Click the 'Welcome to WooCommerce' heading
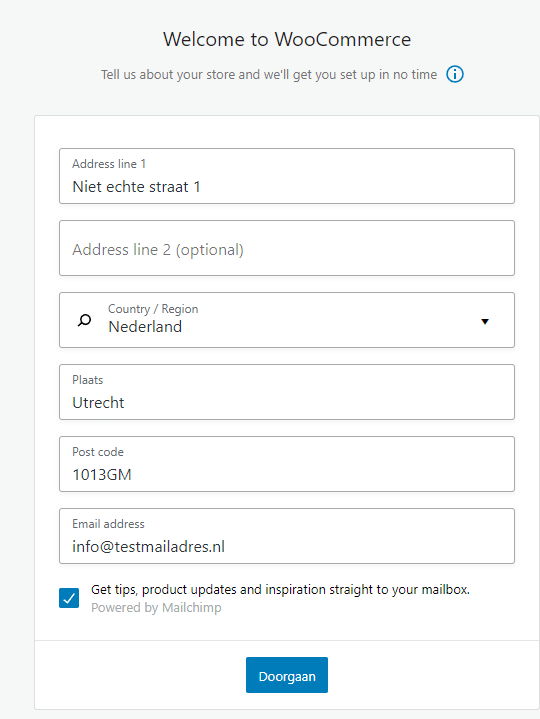 [287, 39]
